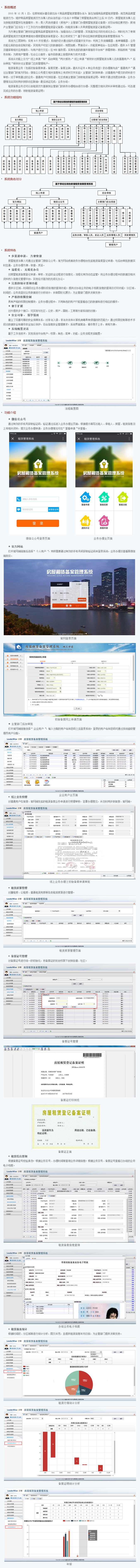Click the blue verification-code button on the WeChat login page
Viewport: 140px width, 1568px height.
tap(54, 510)
